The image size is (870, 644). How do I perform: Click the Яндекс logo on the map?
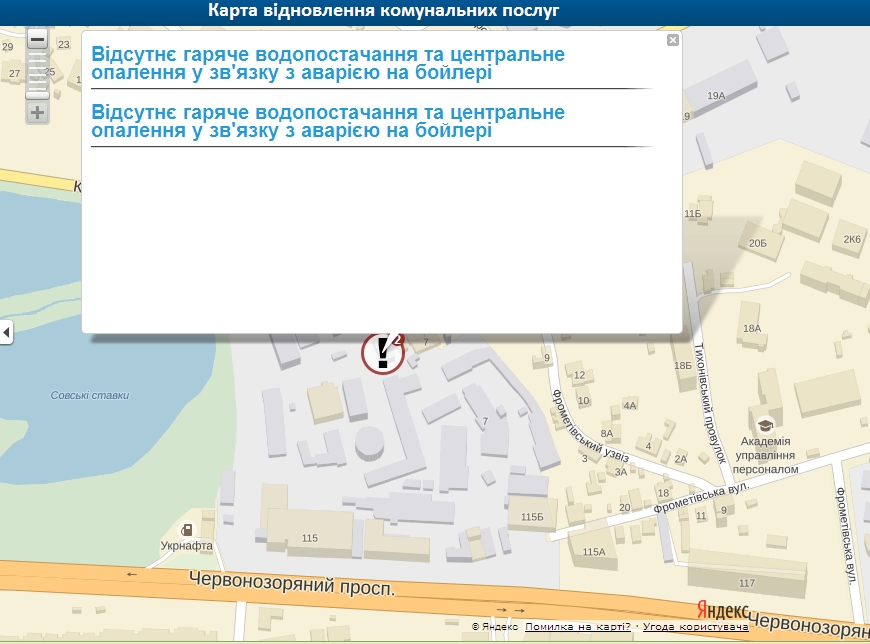pyautogui.click(x=722, y=609)
